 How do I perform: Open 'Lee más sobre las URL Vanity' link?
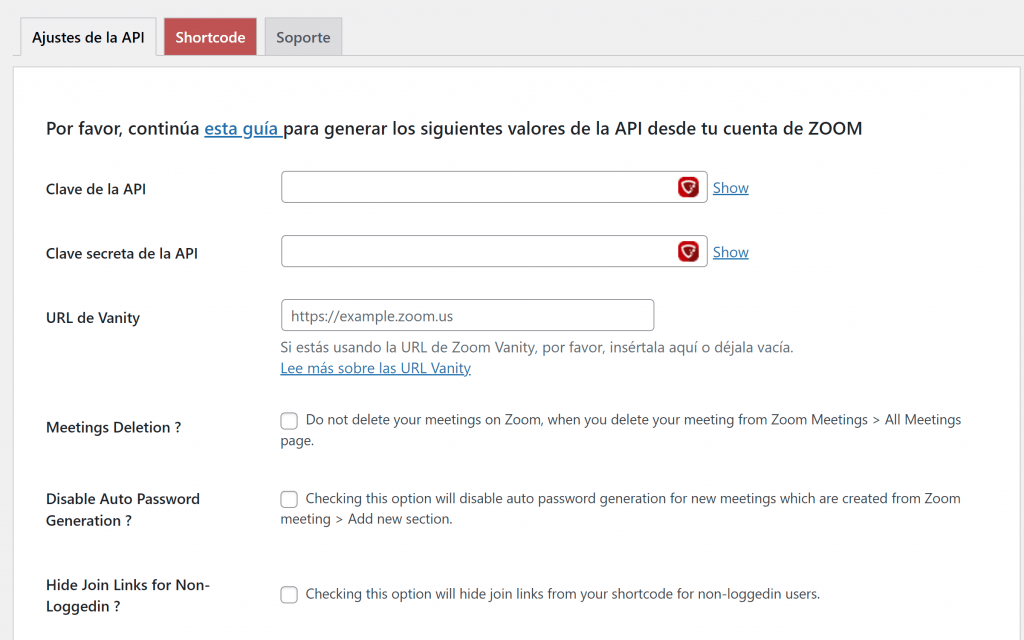[x=376, y=368]
